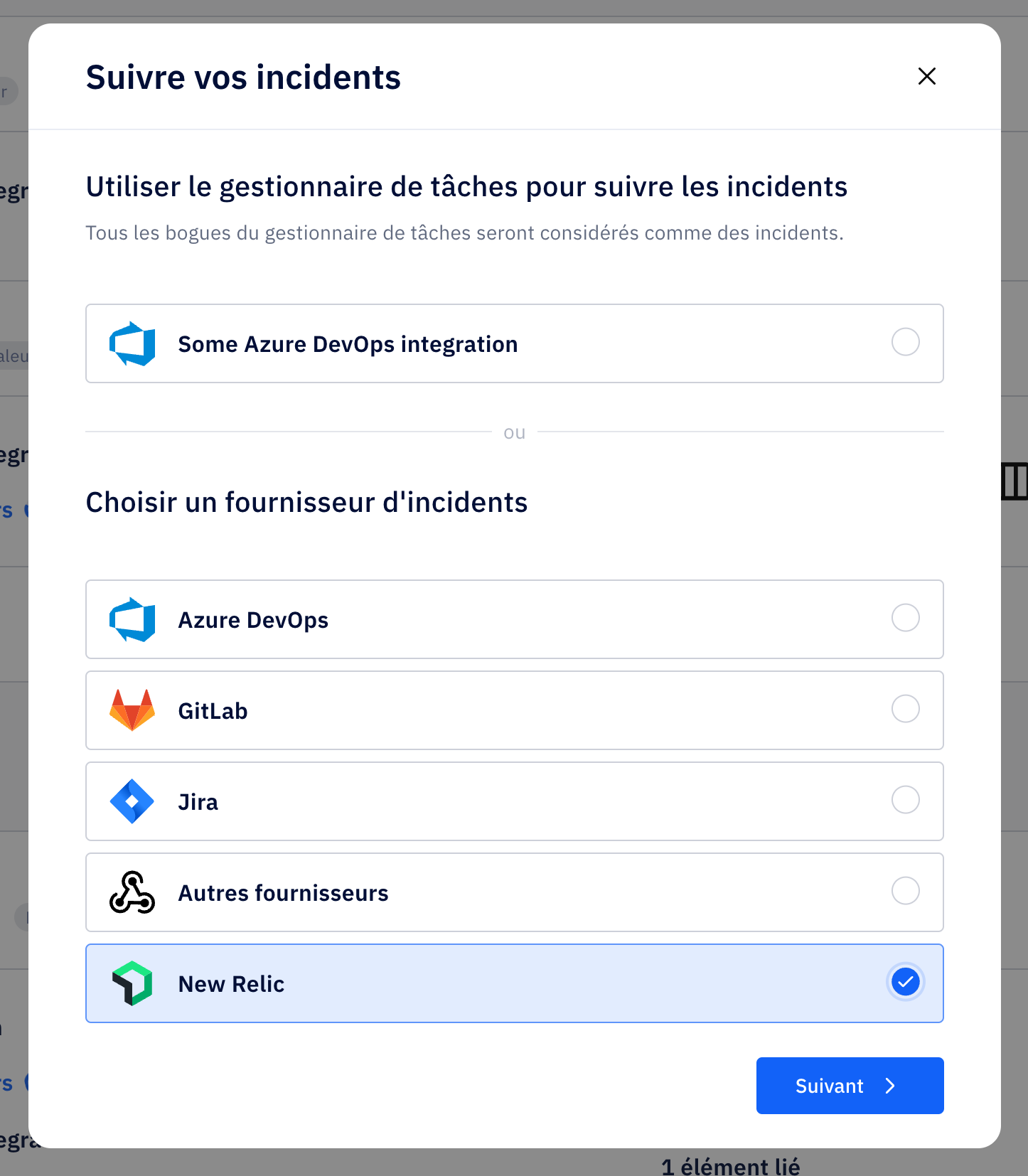Click the checked New Relic radio button
1028x1176 pixels.
point(906,982)
